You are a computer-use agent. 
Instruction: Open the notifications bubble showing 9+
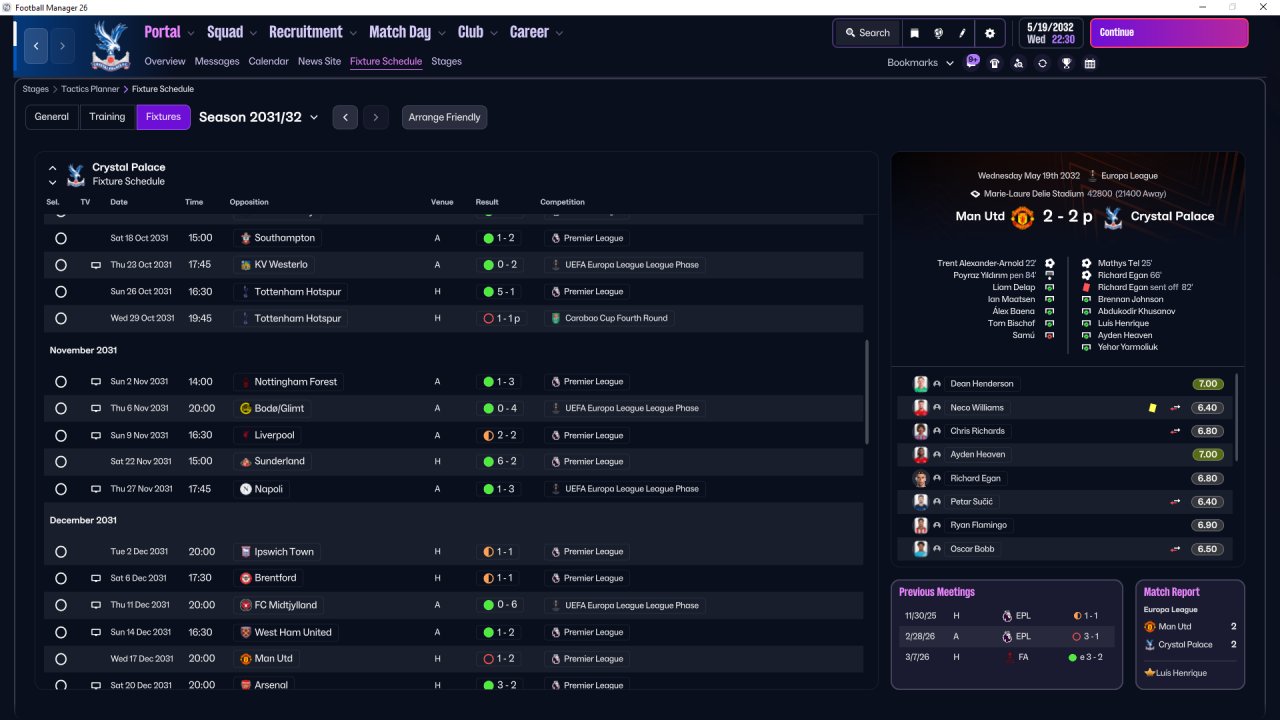coord(972,61)
